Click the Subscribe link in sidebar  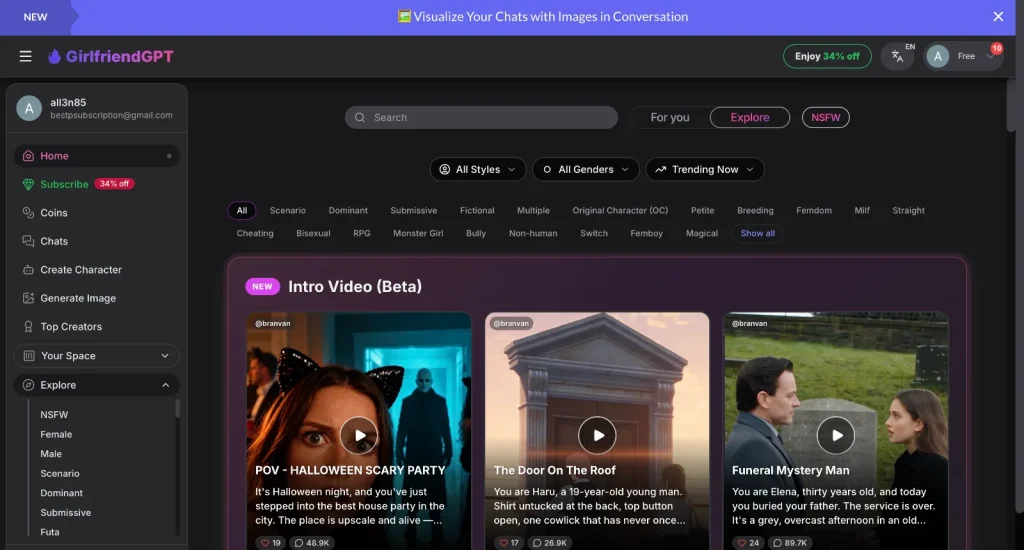pos(64,184)
